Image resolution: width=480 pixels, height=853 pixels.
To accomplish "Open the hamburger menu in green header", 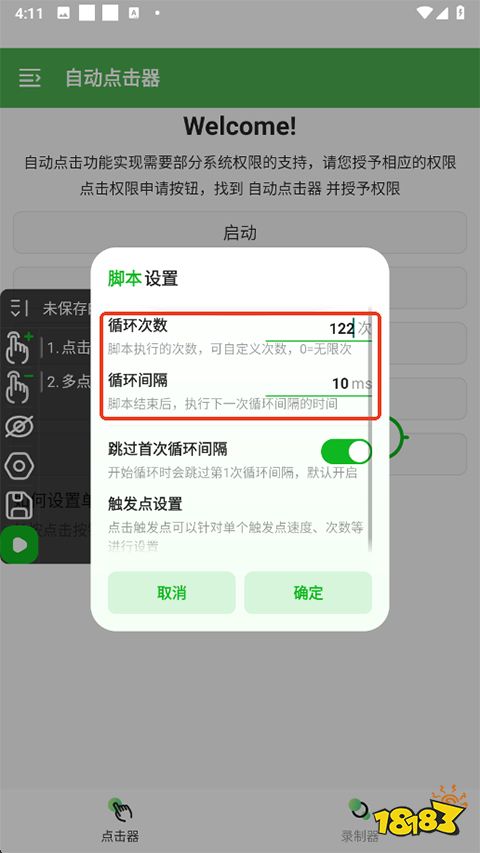I will click(x=29, y=78).
